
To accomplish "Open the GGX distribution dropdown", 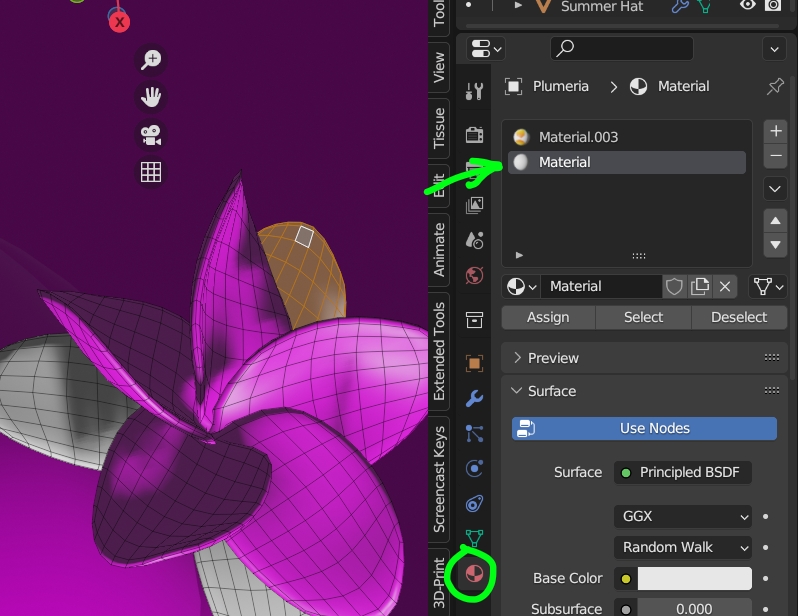I will click(682, 517).
